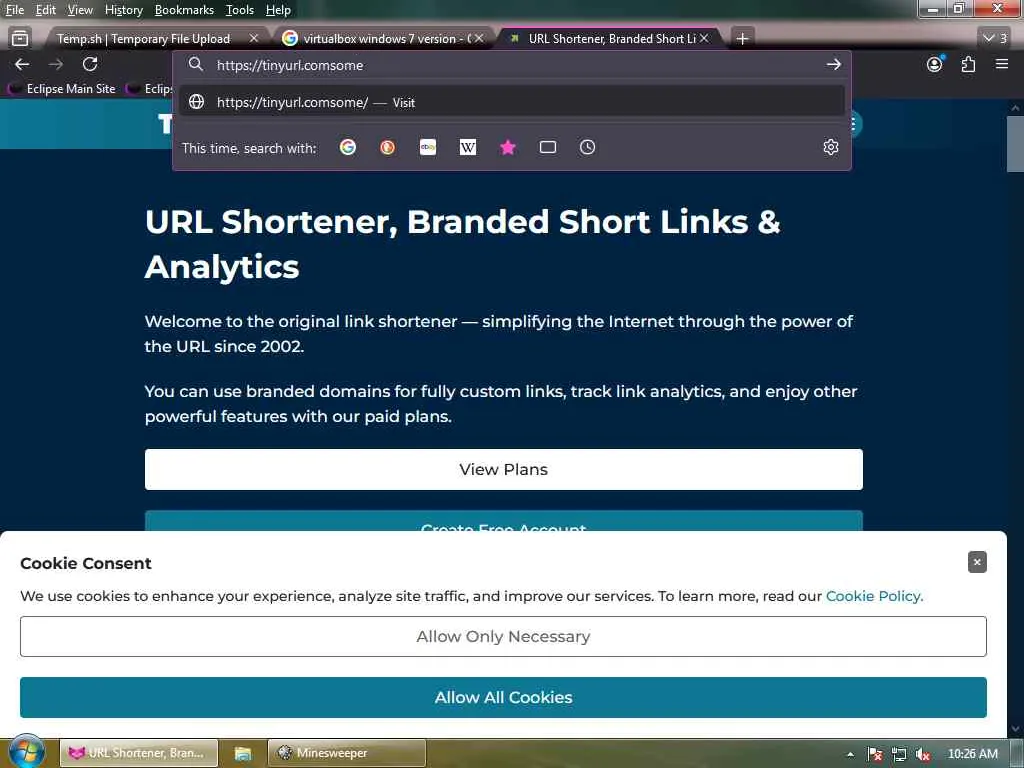Click the Go arrow in address bar
Image resolution: width=1024 pixels, height=768 pixels.
click(833, 65)
